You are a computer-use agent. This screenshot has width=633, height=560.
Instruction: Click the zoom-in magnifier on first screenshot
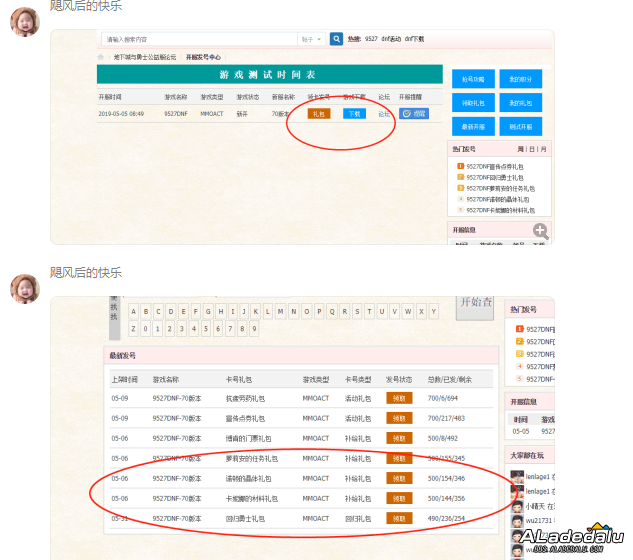coord(540,231)
